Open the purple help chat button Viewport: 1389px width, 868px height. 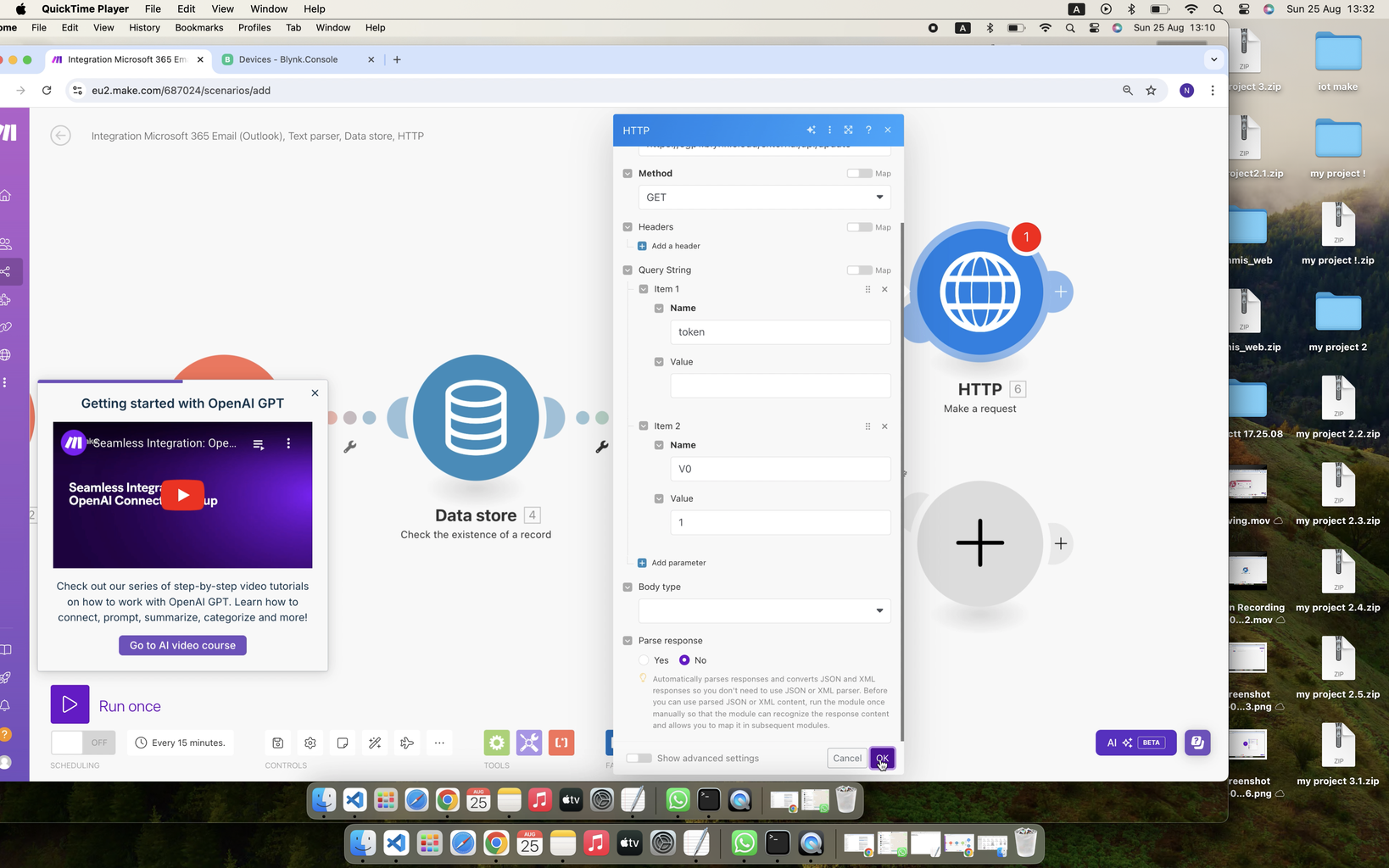(1197, 743)
